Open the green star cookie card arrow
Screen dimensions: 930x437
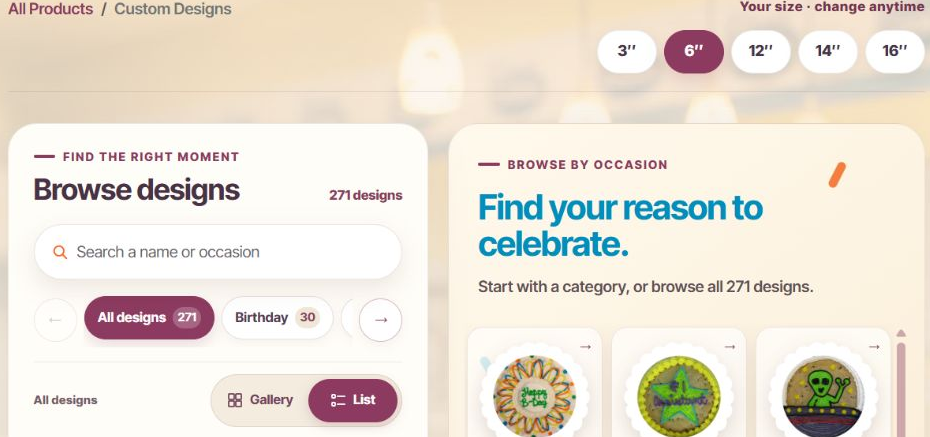pos(730,347)
